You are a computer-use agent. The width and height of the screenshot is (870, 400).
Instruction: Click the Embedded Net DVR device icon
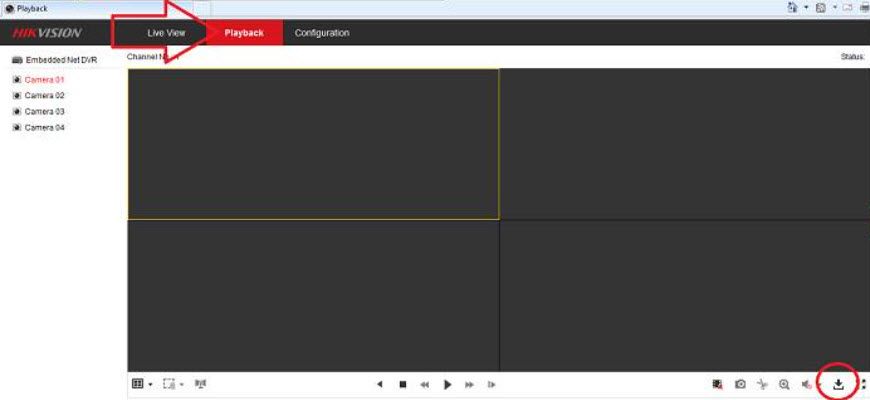point(17,60)
